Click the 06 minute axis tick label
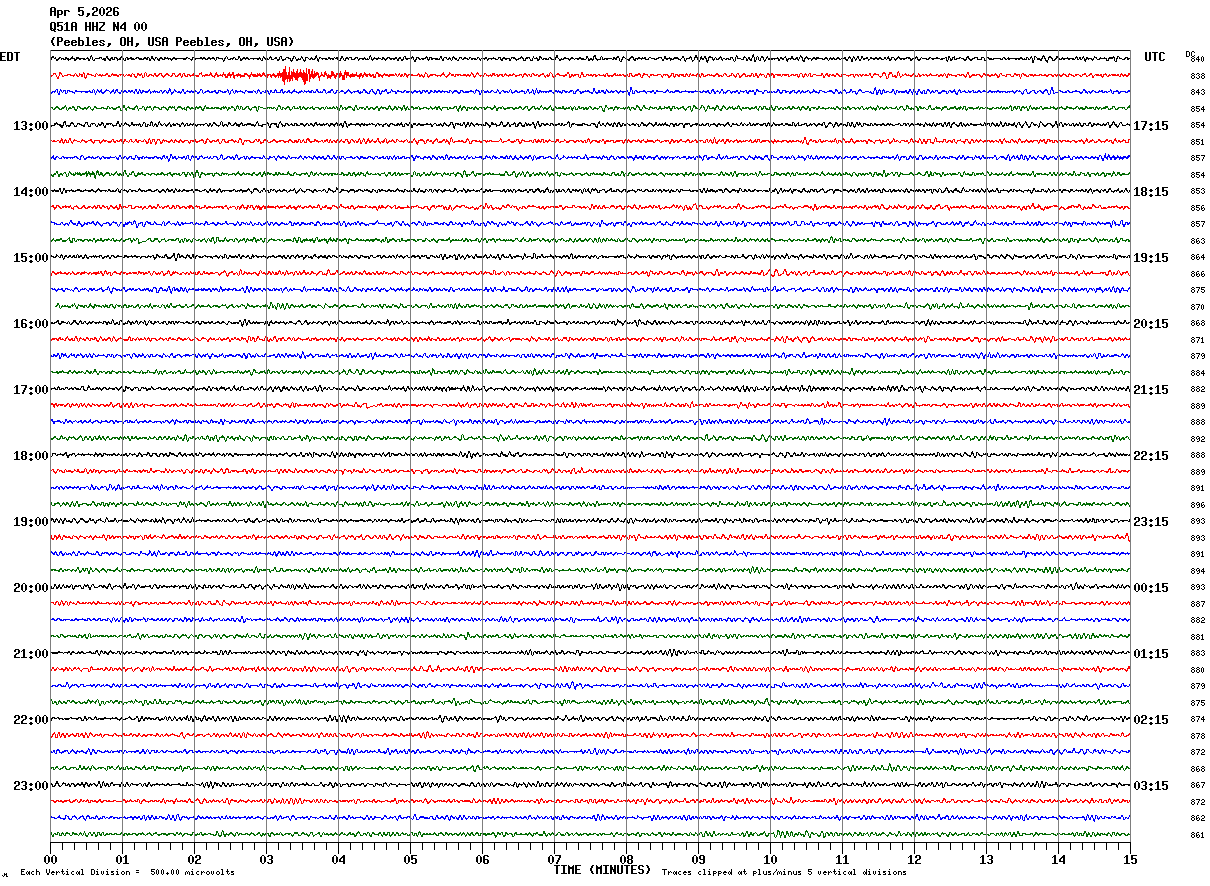This screenshot has width=1210, height=886. tap(482, 860)
